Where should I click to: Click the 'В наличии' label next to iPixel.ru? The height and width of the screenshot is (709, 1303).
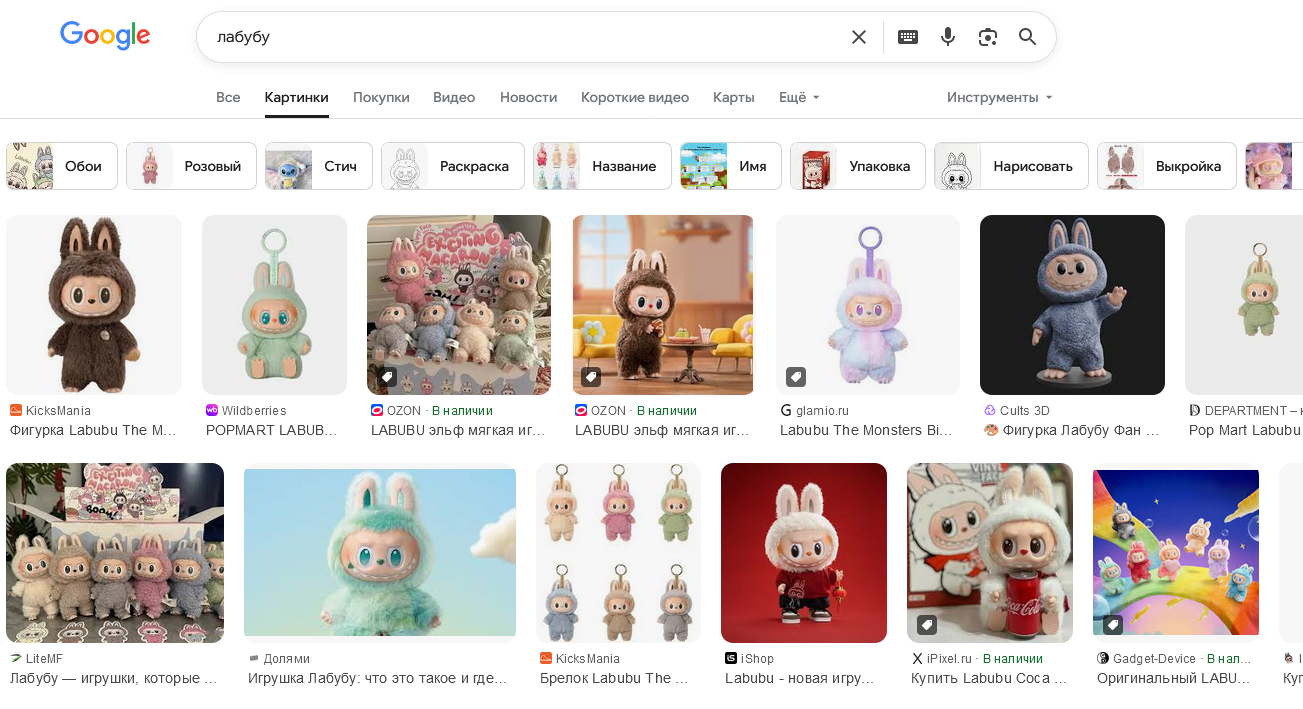pyautogui.click(x=1013, y=659)
